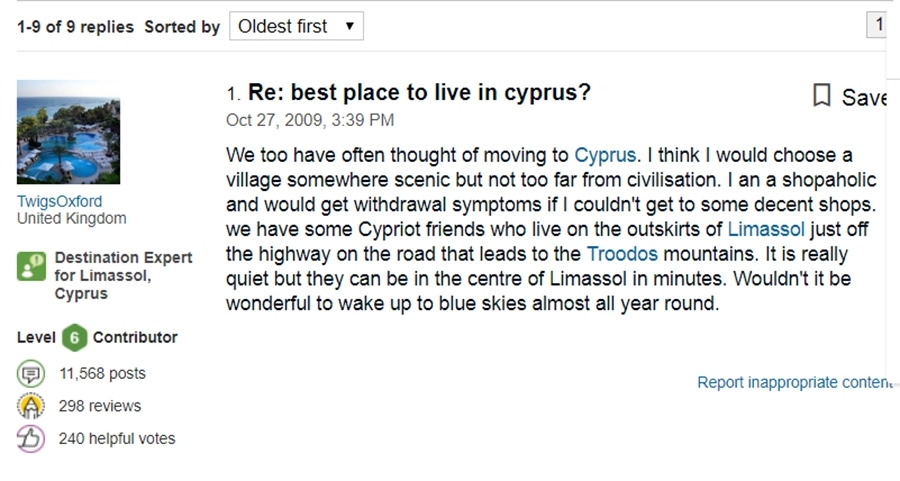Click the posts speech bubble icon
This screenshot has width=900, height=481.
click(x=31, y=374)
